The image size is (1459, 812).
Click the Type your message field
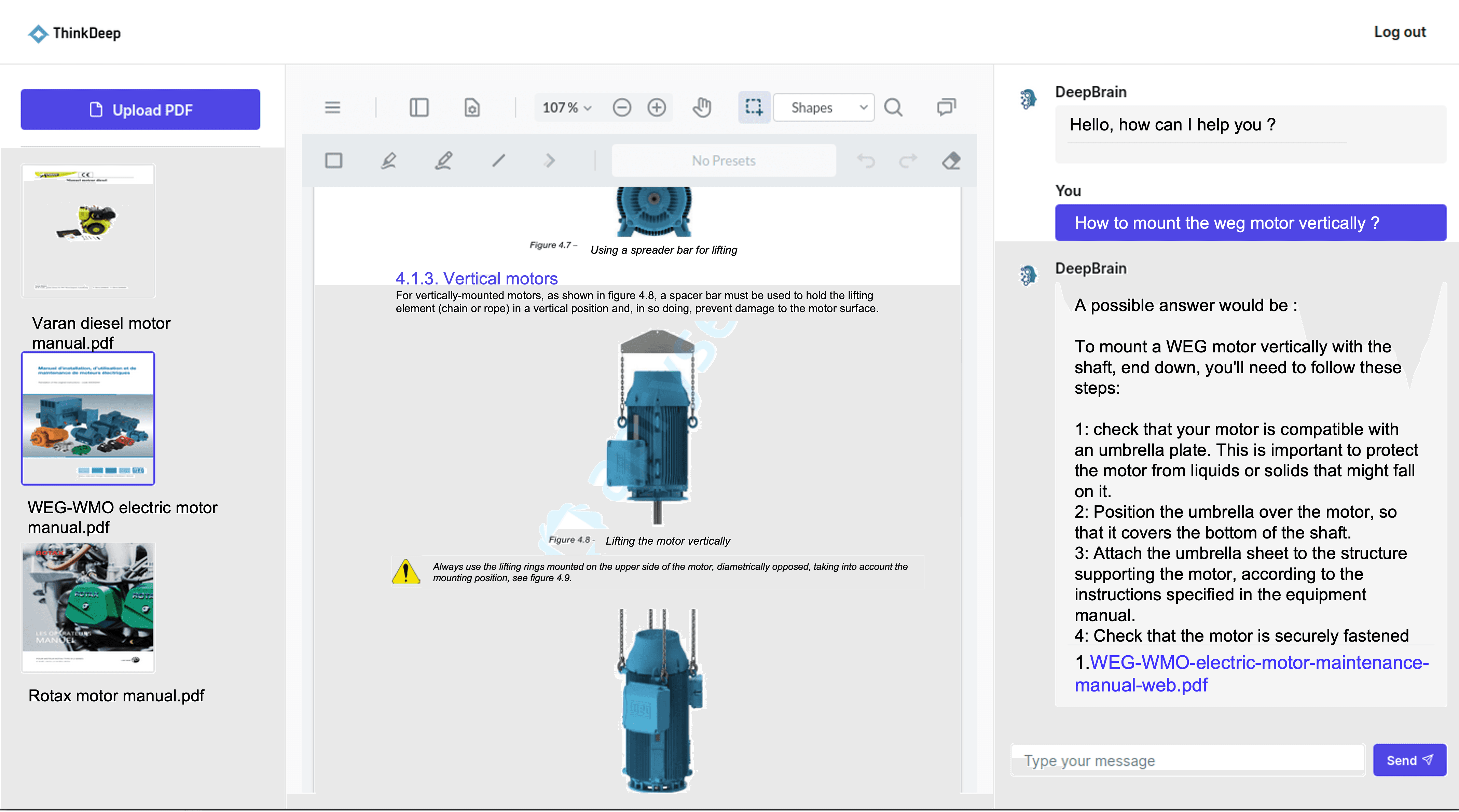tap(1188, 760)
